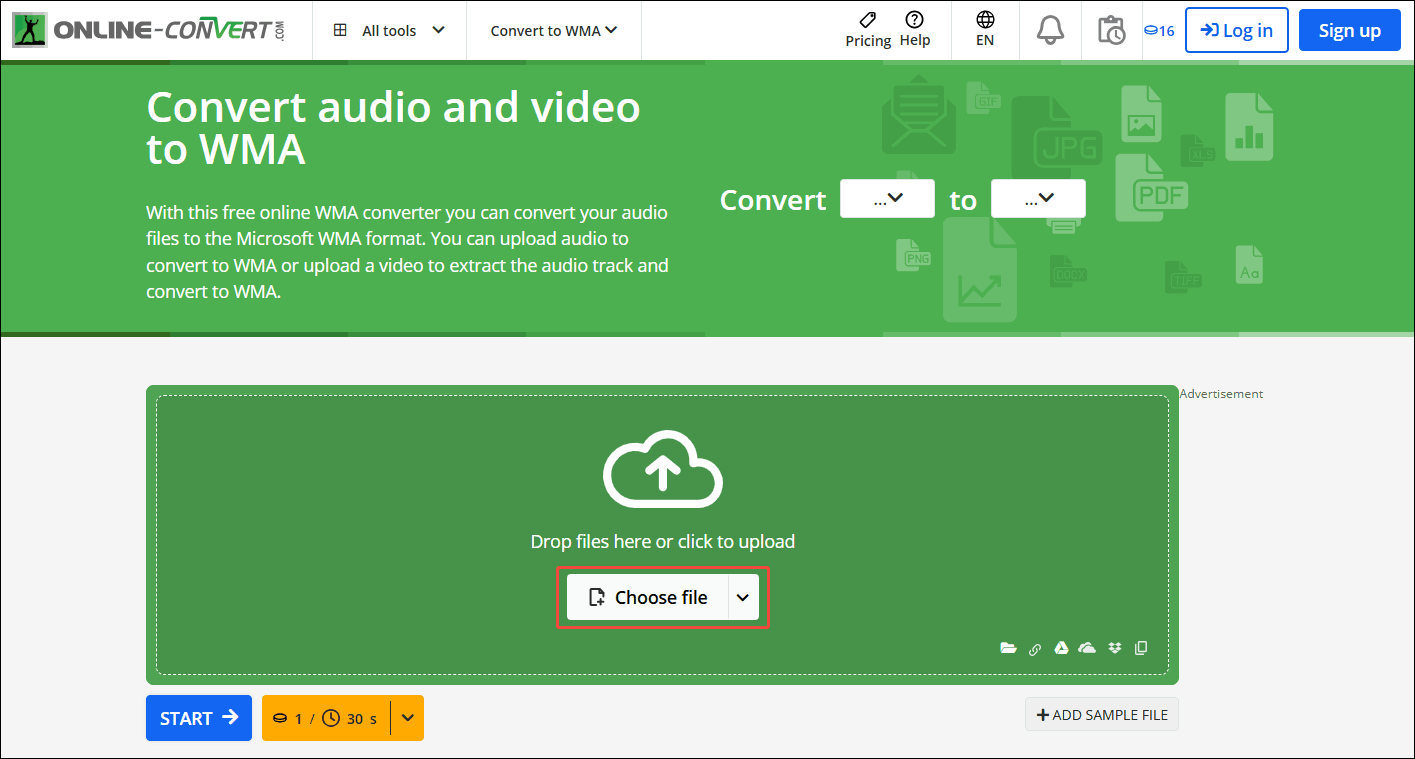Image resolution: width=1415 pixels, height=759 pixels.
Task: Upload from OneDrive cloud storage
Action: click(x=1087, y=648)
